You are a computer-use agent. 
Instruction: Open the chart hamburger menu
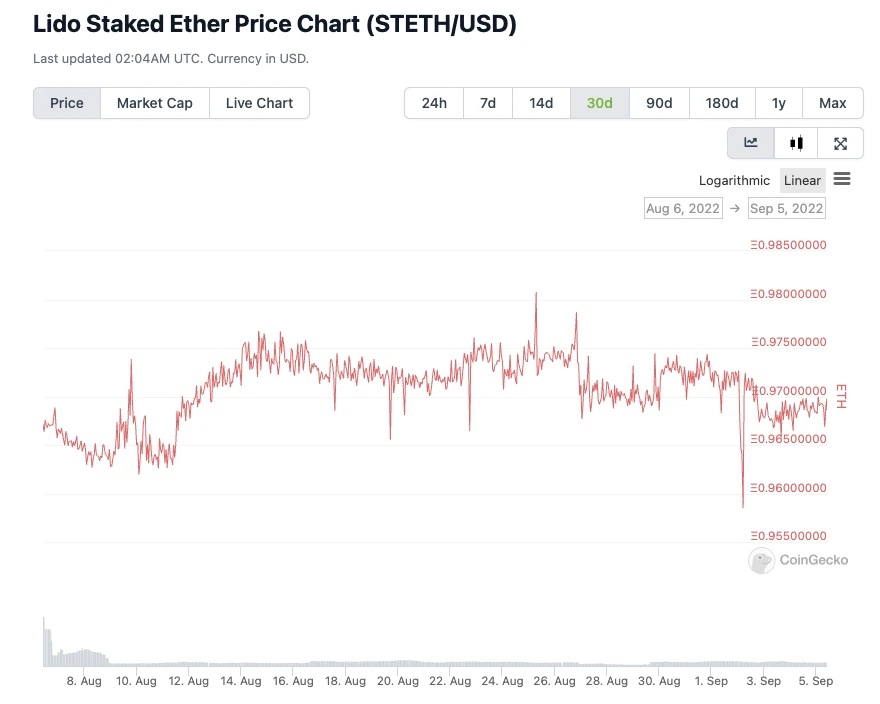842,179
